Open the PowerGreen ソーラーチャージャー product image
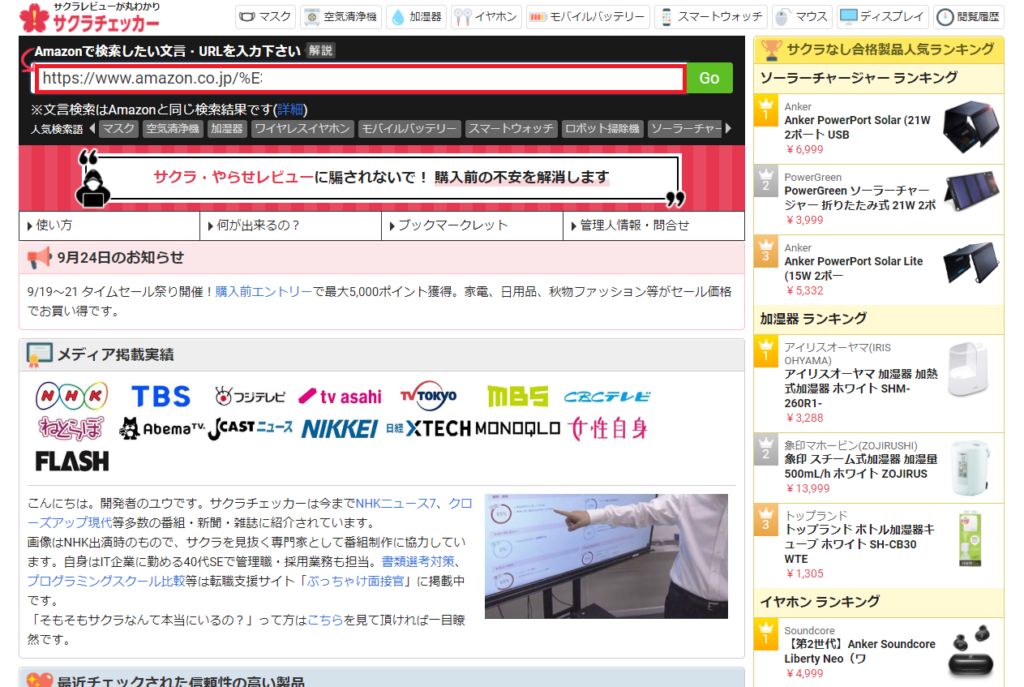The image size is (1024, 687). (971, 191)
